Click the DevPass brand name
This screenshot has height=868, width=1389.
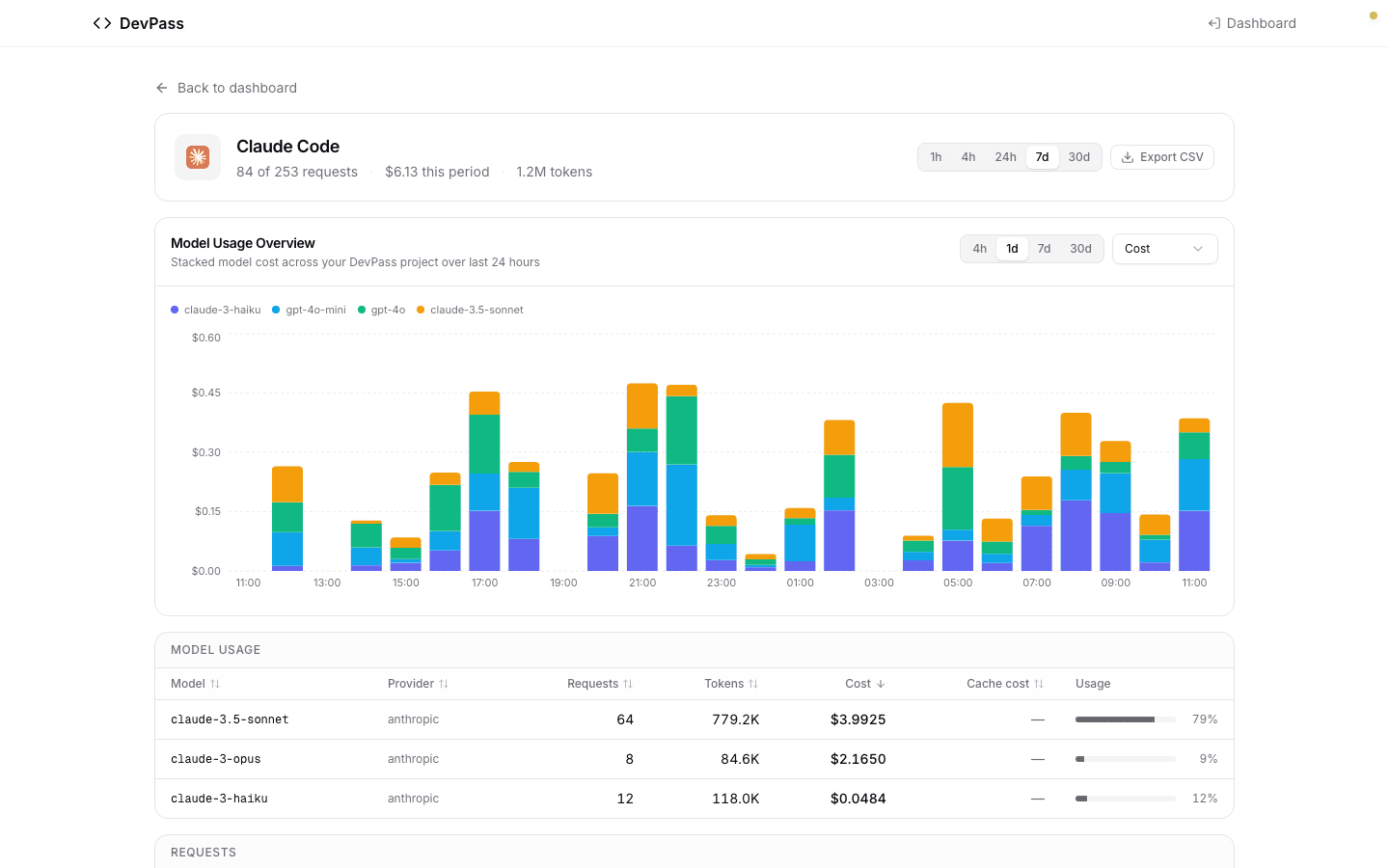point(151,23)
